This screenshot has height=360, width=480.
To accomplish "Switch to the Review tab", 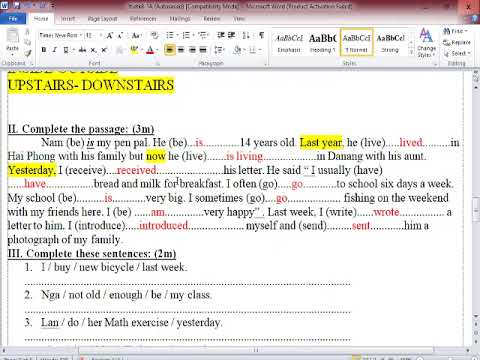I will pos(212,19).
